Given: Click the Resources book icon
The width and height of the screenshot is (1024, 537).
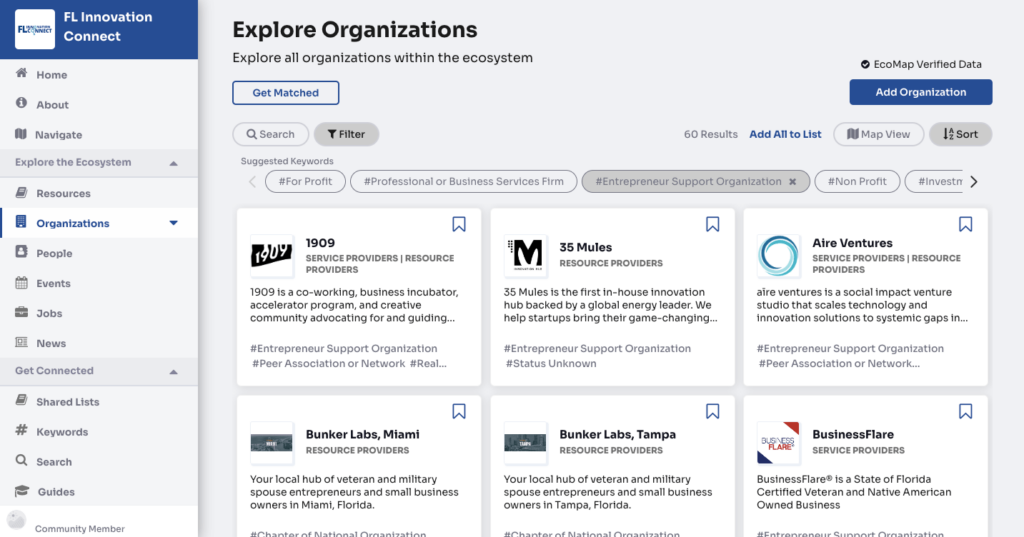Looking at the screenshot, I should (x=22, y=192).
